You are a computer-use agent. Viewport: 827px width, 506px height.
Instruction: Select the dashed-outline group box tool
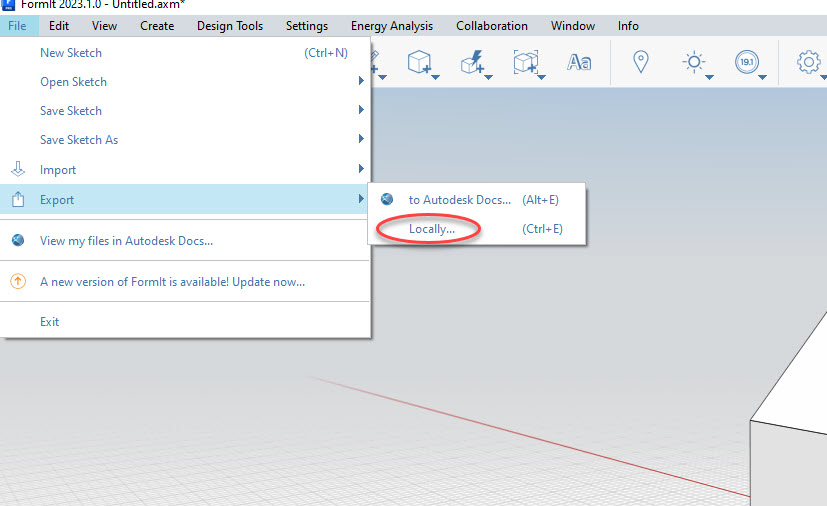pyautogui.click(x=525, y=62)
